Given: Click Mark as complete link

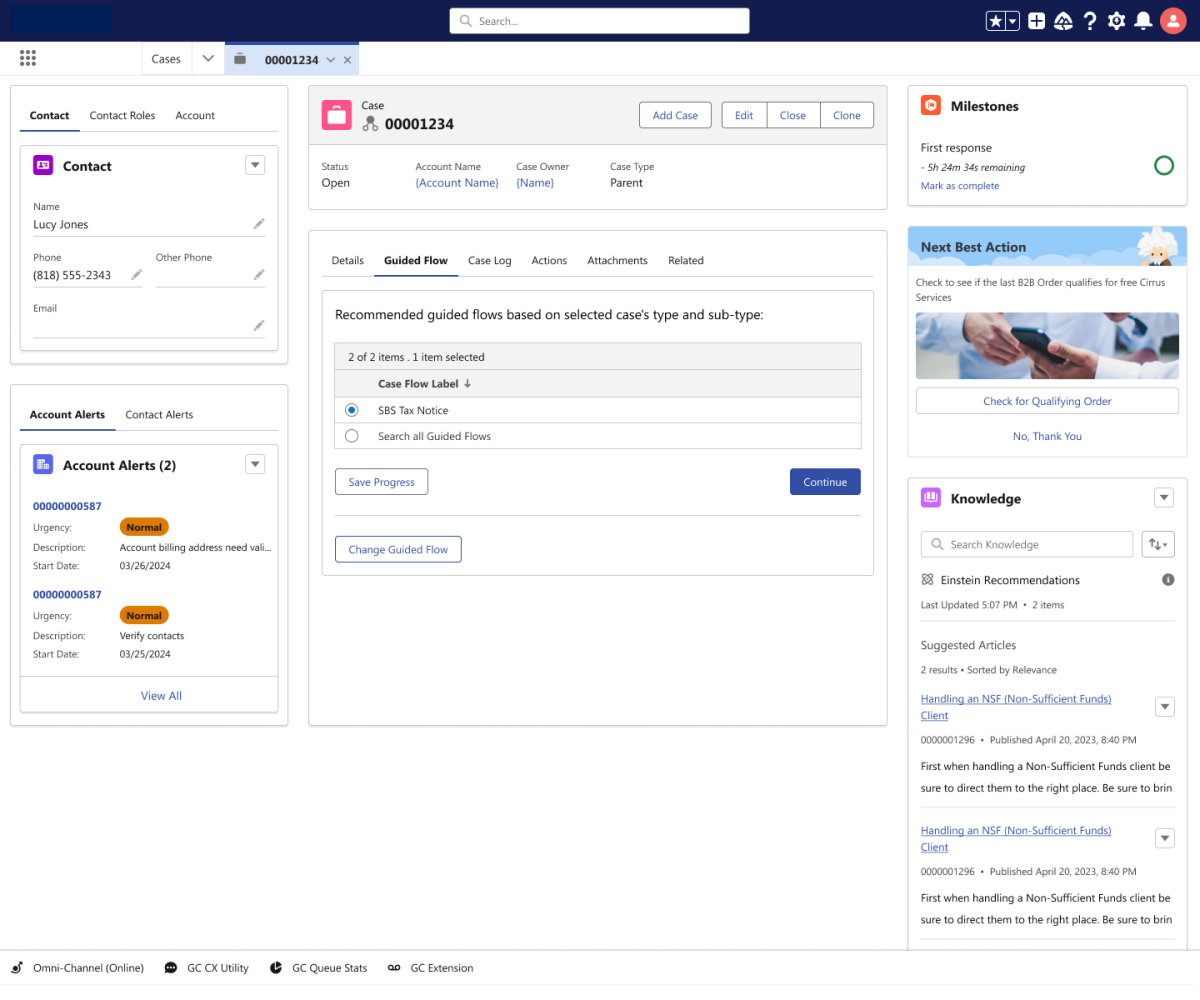Looking at the screenshot, I should pyautogui.click(x=960, y=186).
